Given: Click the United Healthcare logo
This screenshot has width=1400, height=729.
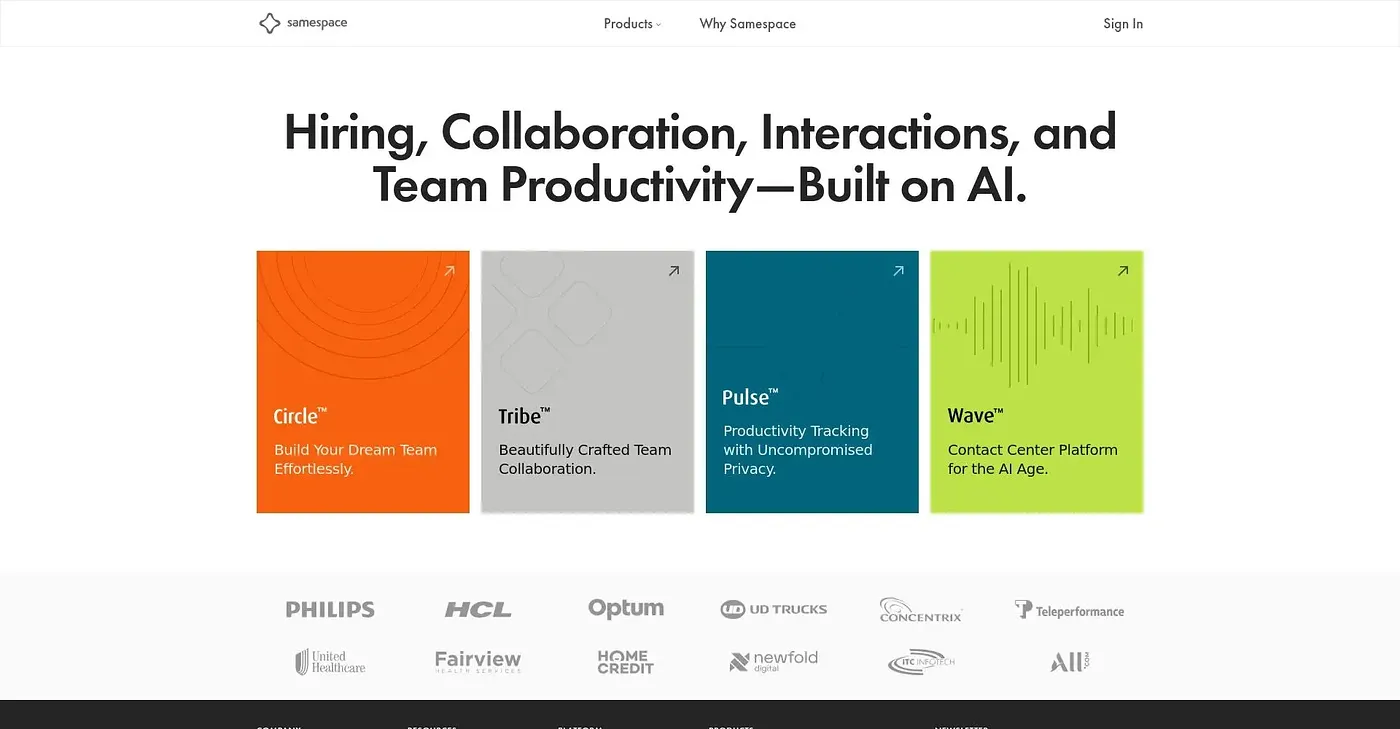Looking at the screenshot, I should coord(330,662).
